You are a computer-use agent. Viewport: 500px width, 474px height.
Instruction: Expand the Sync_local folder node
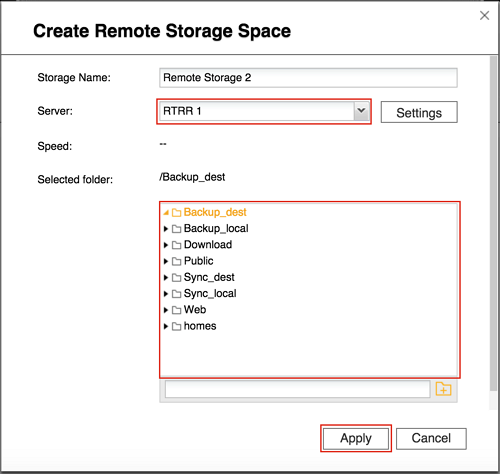(x=166, y=294)
